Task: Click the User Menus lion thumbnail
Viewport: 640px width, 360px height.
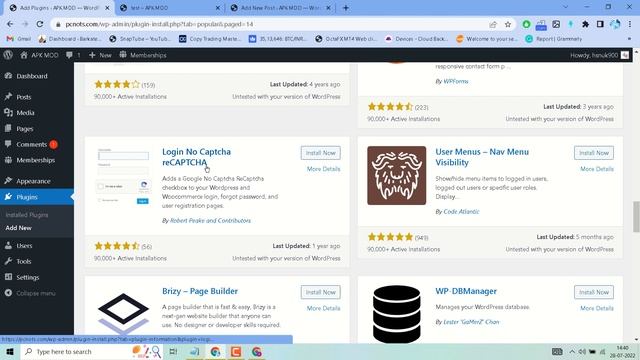Action: (x=396, y=176)
